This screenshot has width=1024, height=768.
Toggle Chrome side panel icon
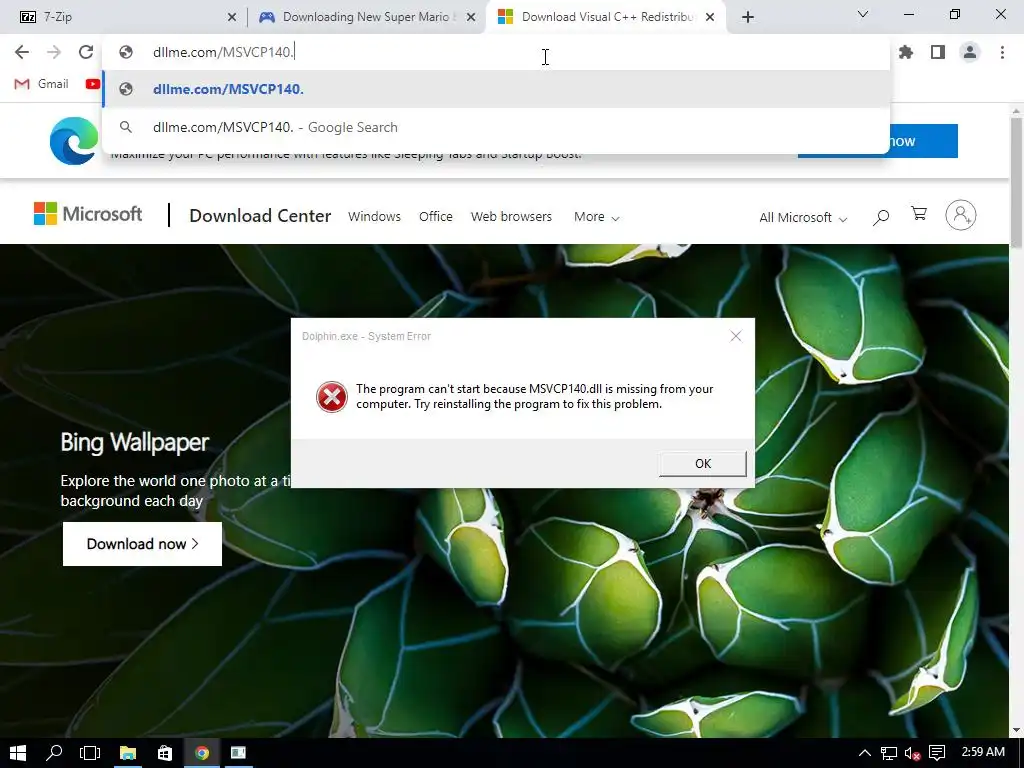pyautogui.click(x=938, y=52)
